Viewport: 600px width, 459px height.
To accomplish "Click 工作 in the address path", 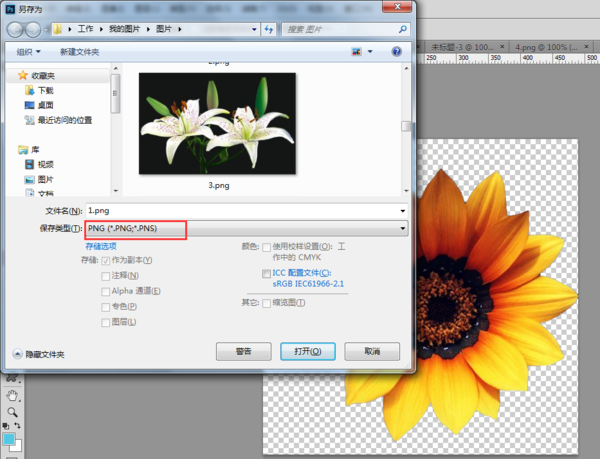I will [85, 29].
